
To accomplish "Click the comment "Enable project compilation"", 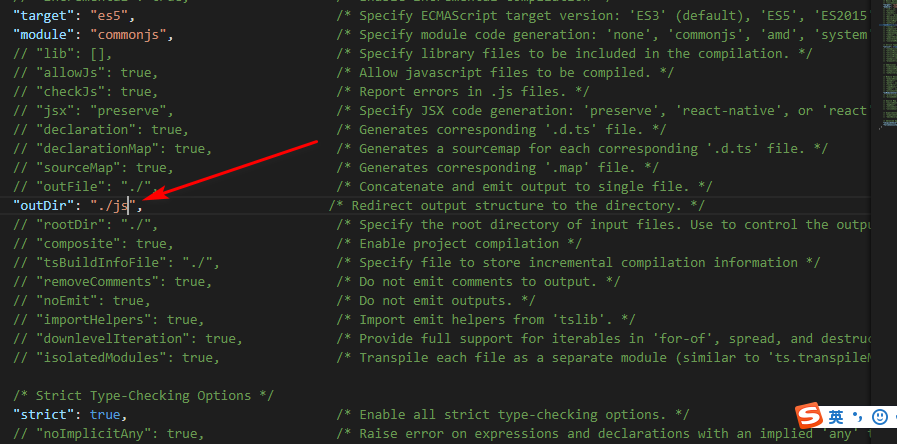I will pyautogui.click(x=459, y=243).
